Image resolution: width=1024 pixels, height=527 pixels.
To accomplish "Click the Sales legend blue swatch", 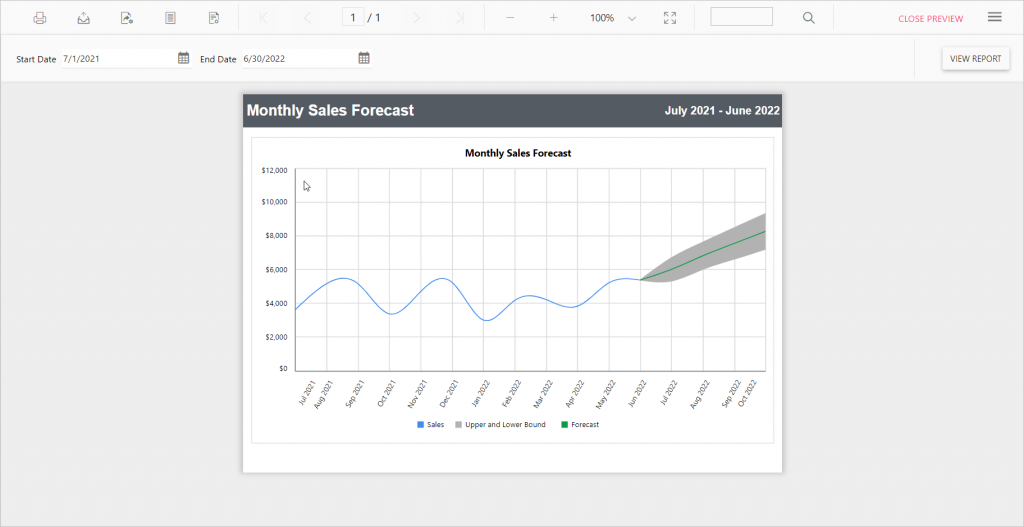I will pyautogui.click(x=421, y=425).
